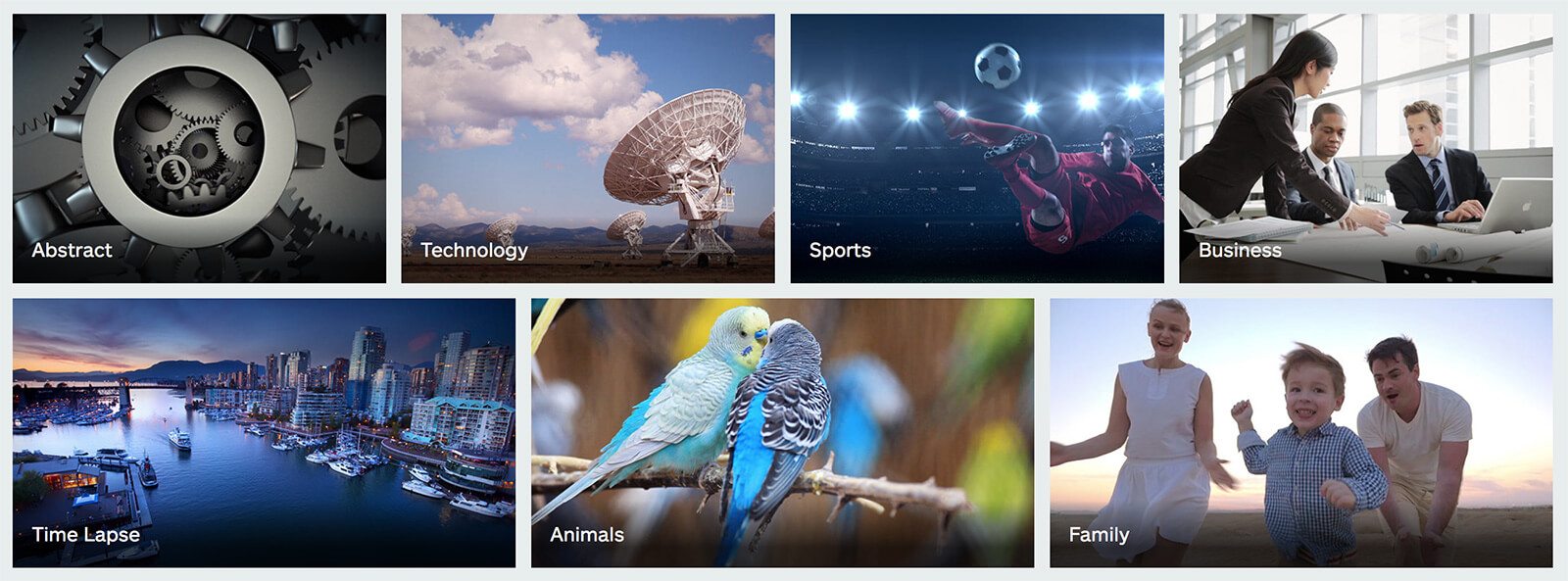Select the Sports soccer player thumbnail
1568x581 pixels.
[x=977, y=148]
